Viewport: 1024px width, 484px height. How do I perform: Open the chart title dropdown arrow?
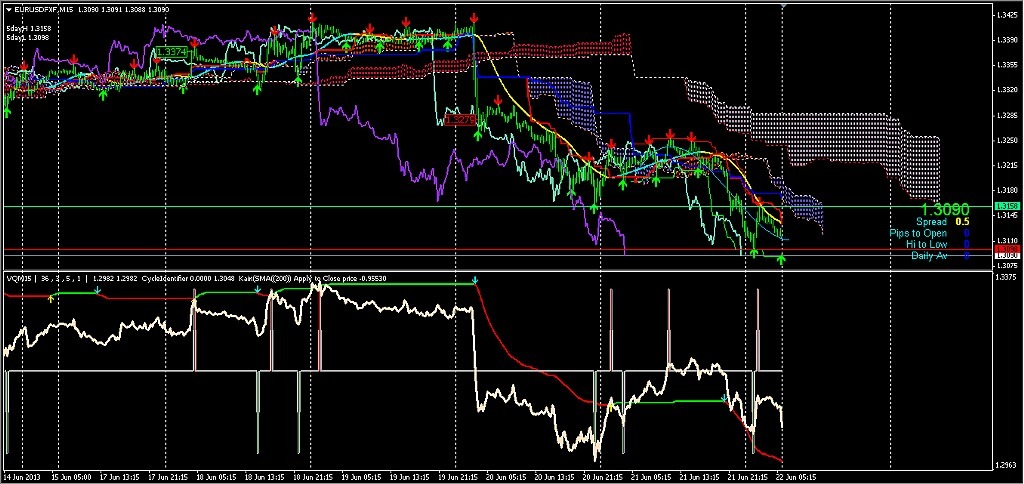[x=8, y=10]
